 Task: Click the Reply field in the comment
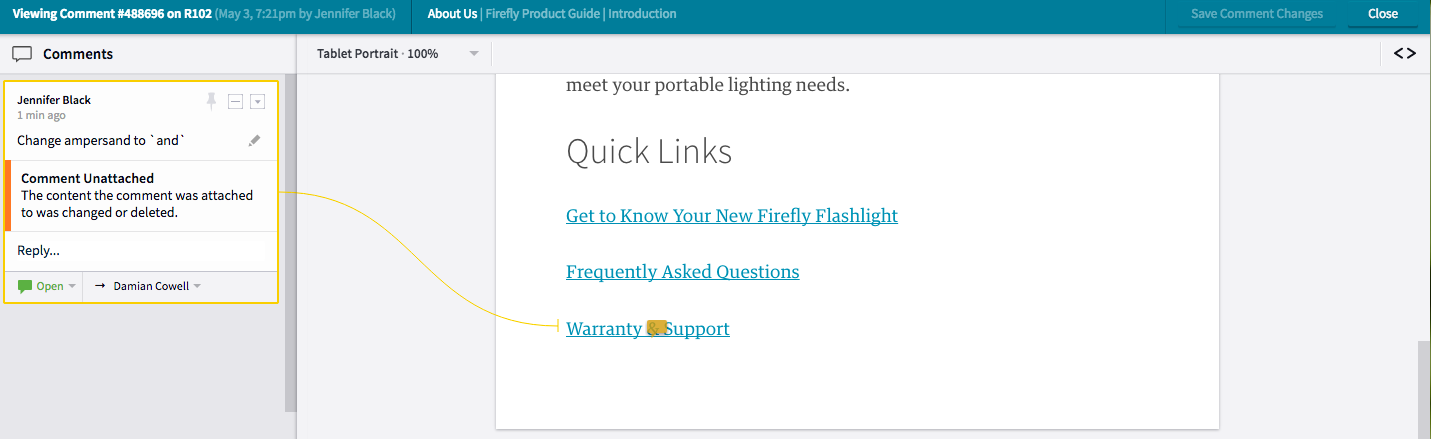(x=140, y=251)
